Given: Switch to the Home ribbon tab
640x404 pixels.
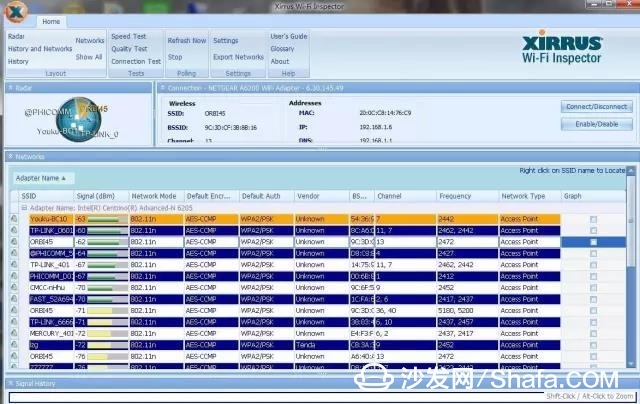Looking at the screenshot, I should tap(51, 22).
